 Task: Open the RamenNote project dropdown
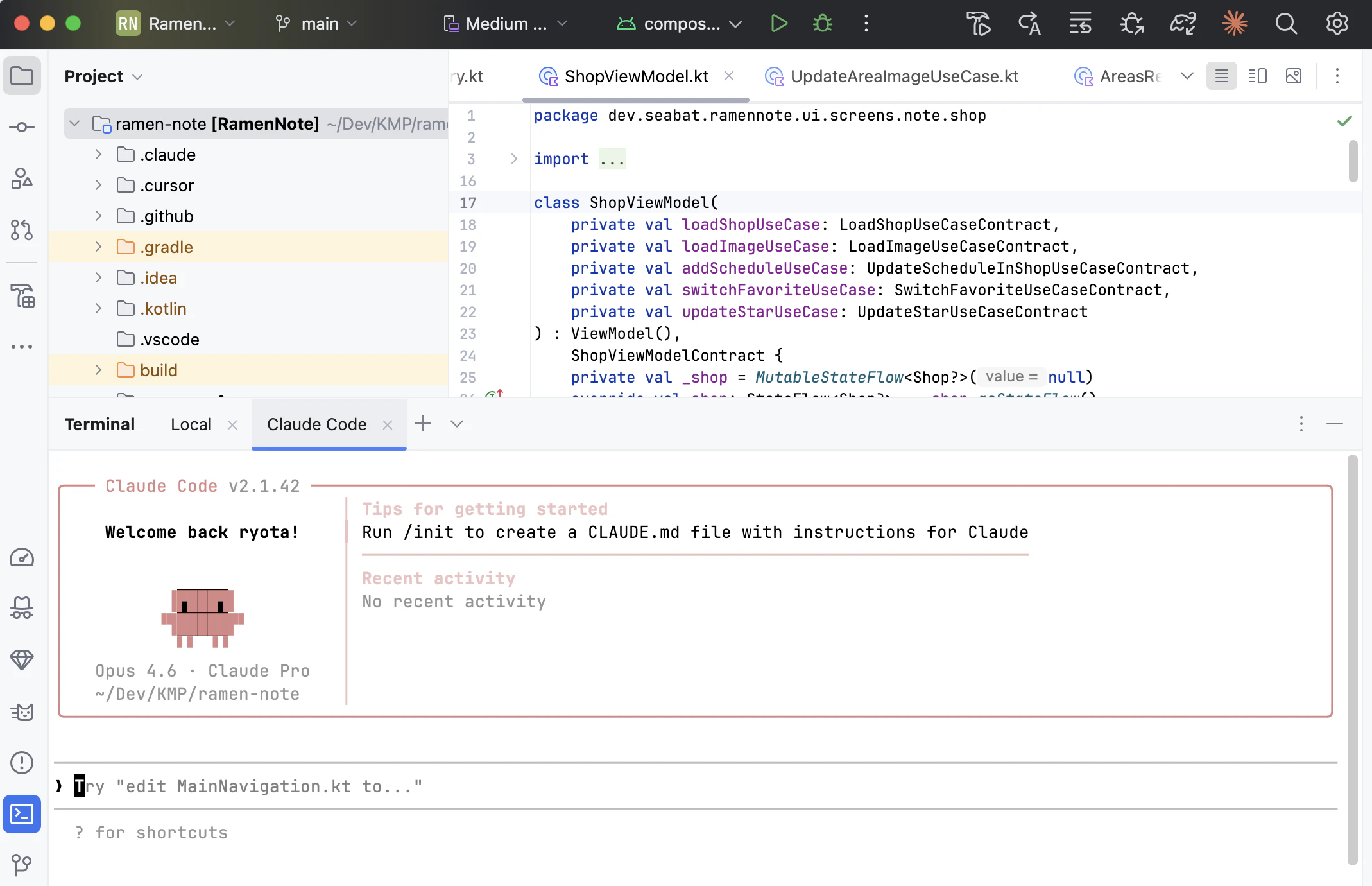click(x=176, y=24)
